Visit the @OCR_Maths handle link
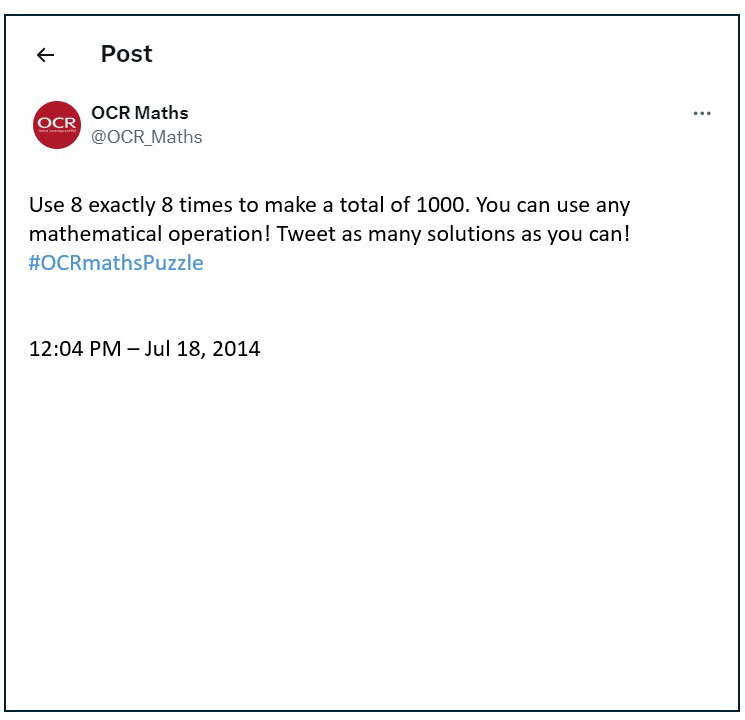The height and width of the screenshot is (720, 745). coord(147,137)
